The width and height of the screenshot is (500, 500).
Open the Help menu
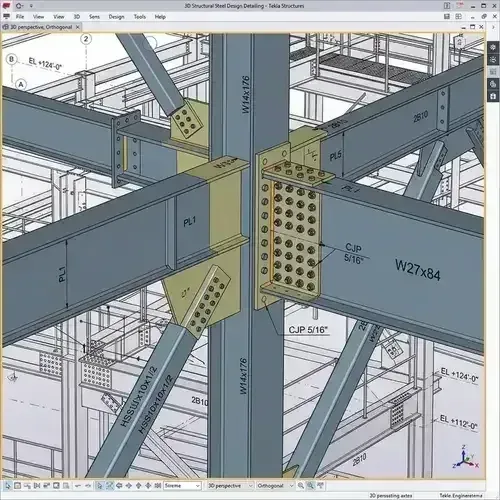coord(160,16)
